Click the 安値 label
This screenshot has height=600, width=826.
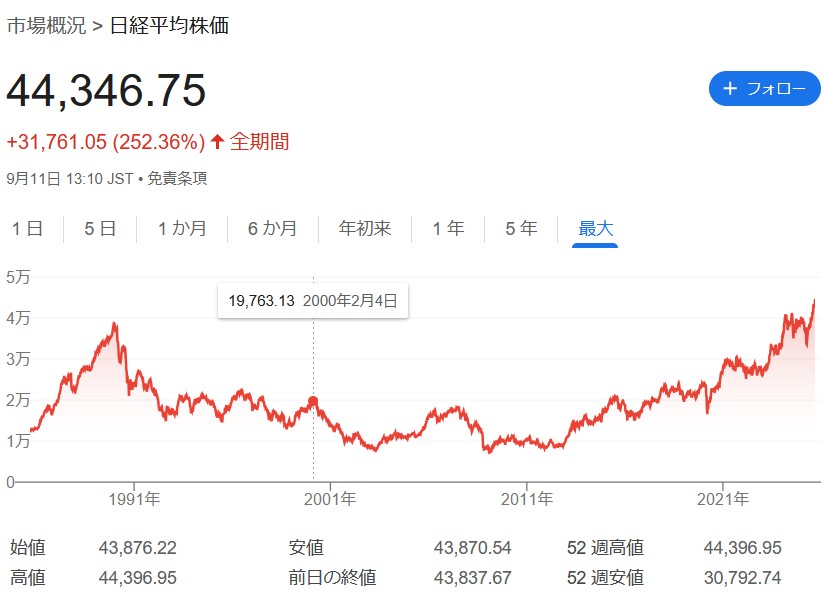[x=306, y=548]
